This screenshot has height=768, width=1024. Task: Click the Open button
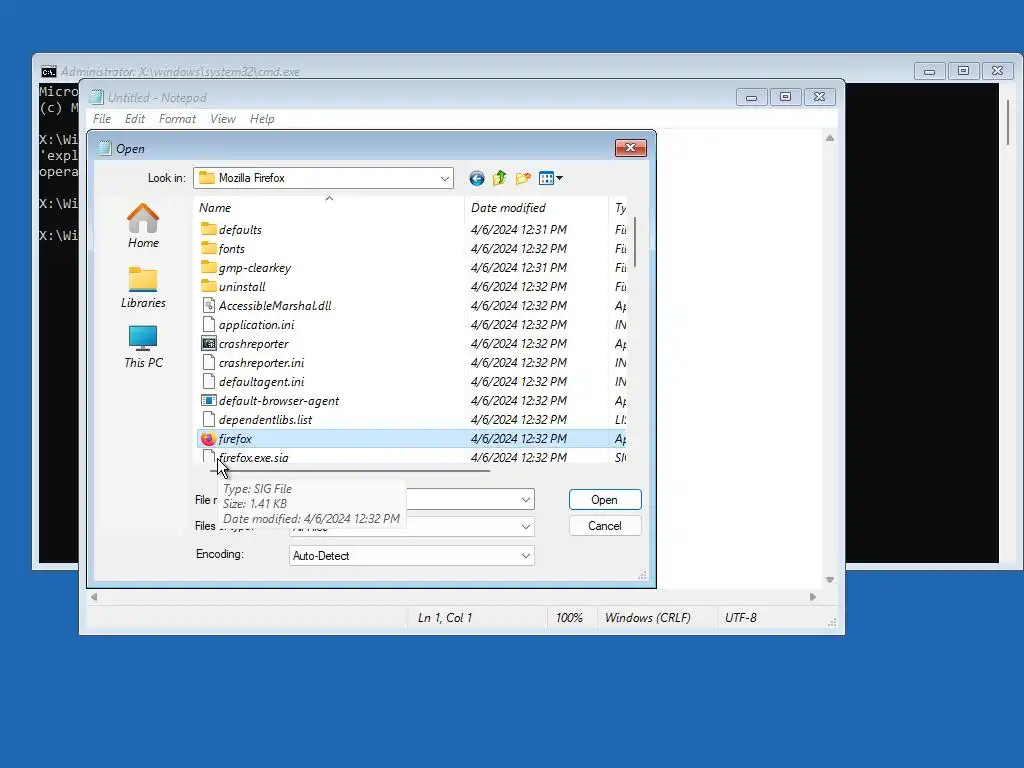point(605,500)
